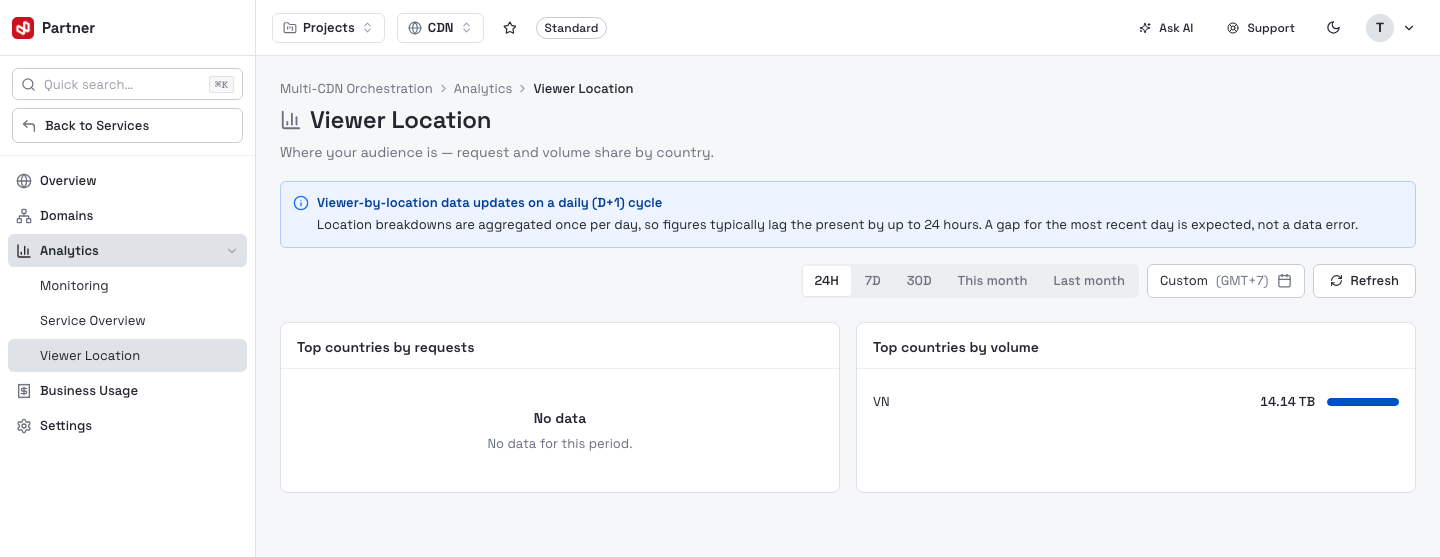
Task: Click the Support lifebuoy icon
Action: click(1233, 28)
